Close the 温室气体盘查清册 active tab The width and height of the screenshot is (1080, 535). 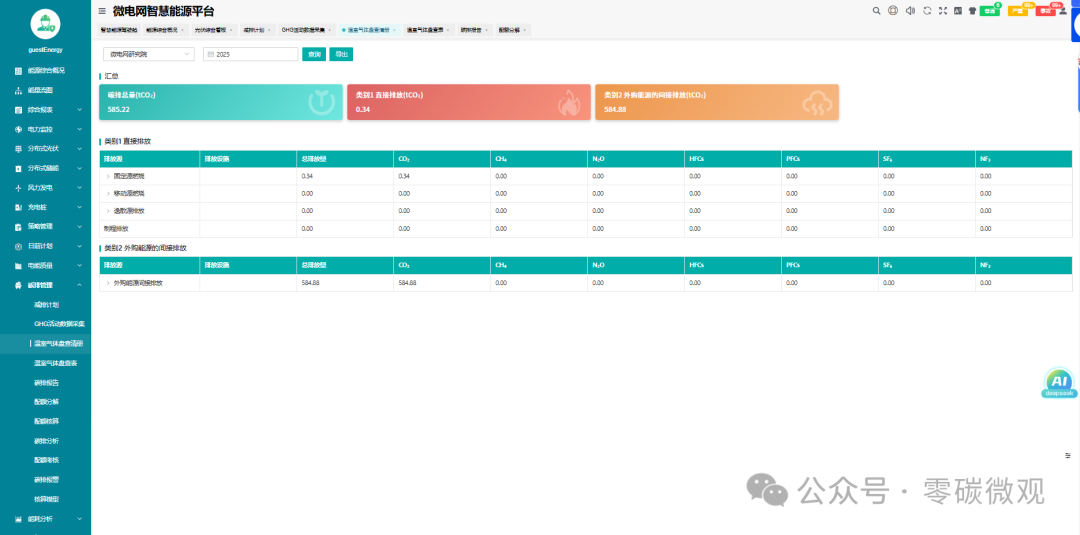tap(394, 30)
